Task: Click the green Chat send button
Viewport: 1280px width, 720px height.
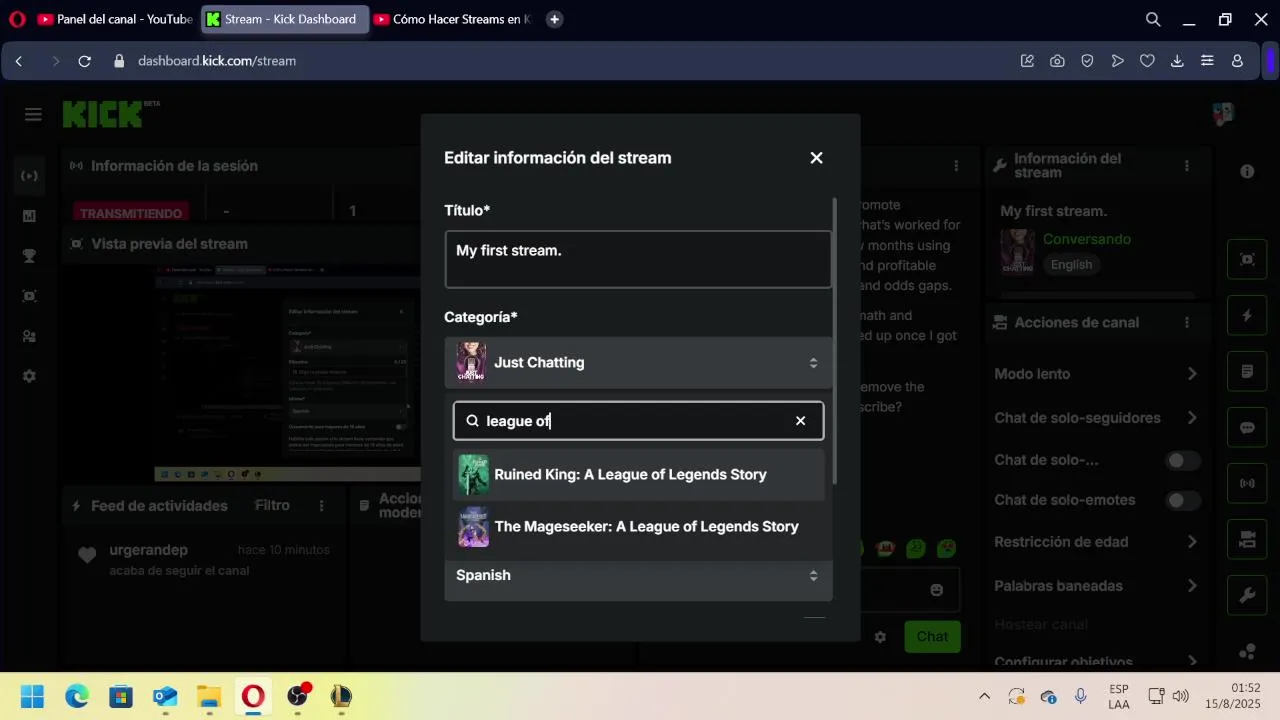Action: point(932,637)
